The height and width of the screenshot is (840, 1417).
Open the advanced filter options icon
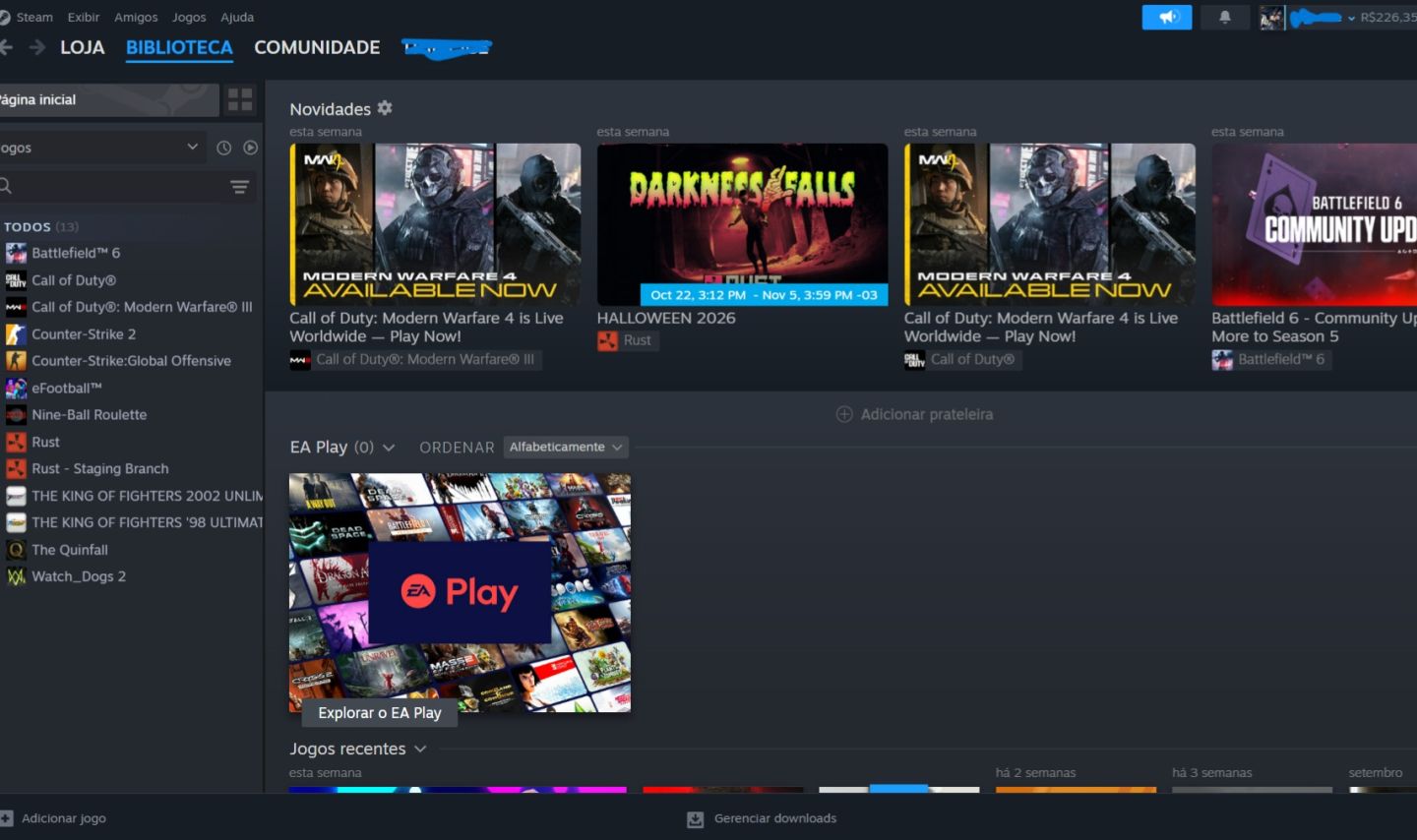(239, 187)
